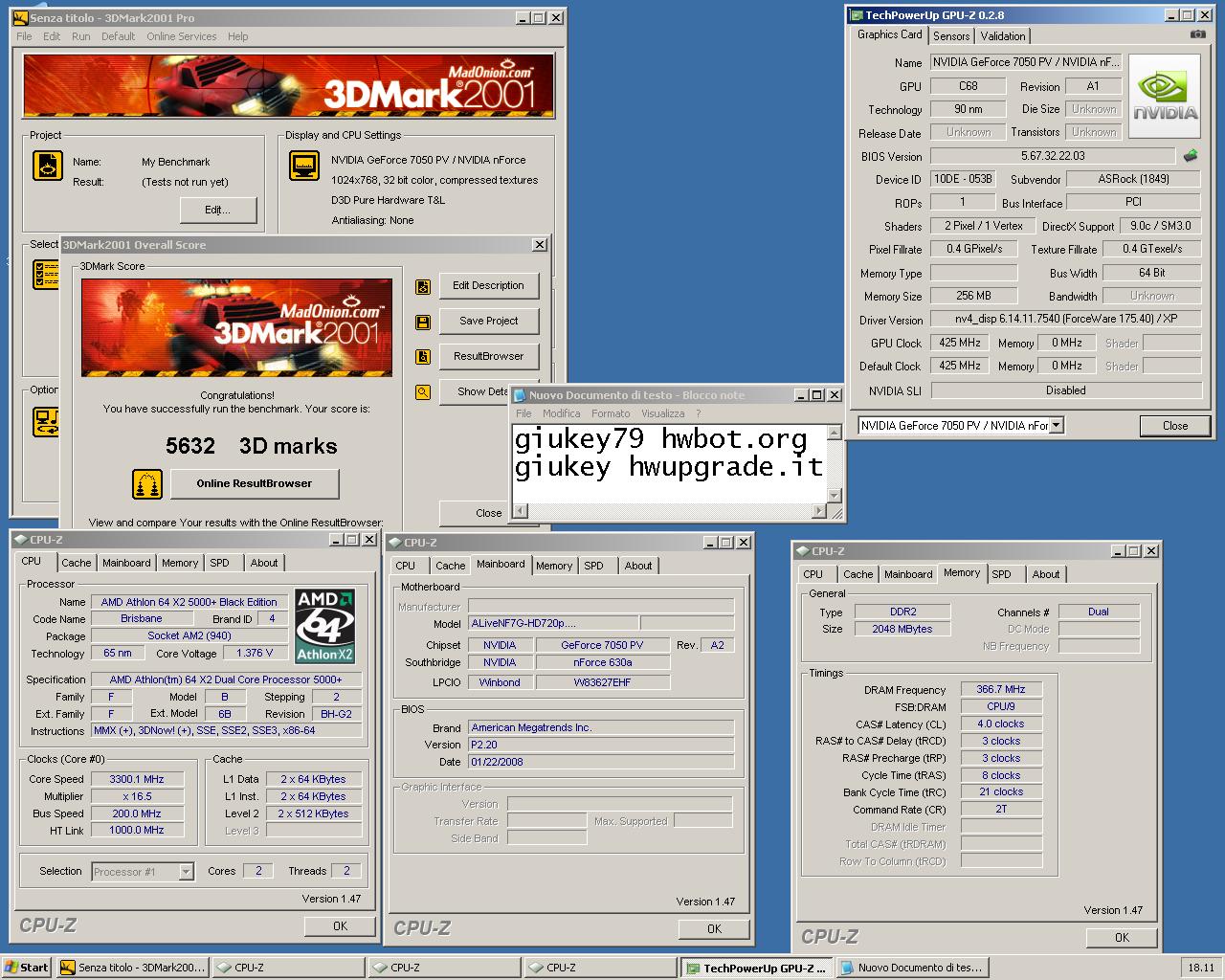The image size is (1225, 980).
Task: Click the 5632 3D marks score
Action: click(252, 446)
